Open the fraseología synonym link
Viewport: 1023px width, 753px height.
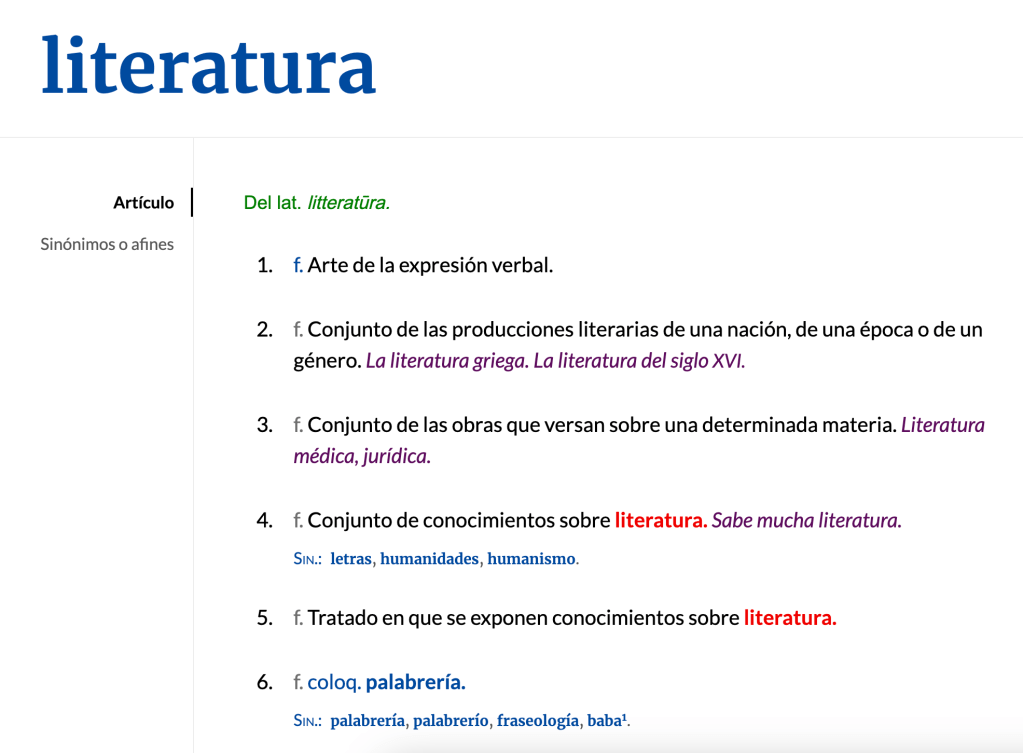(538, 720)
